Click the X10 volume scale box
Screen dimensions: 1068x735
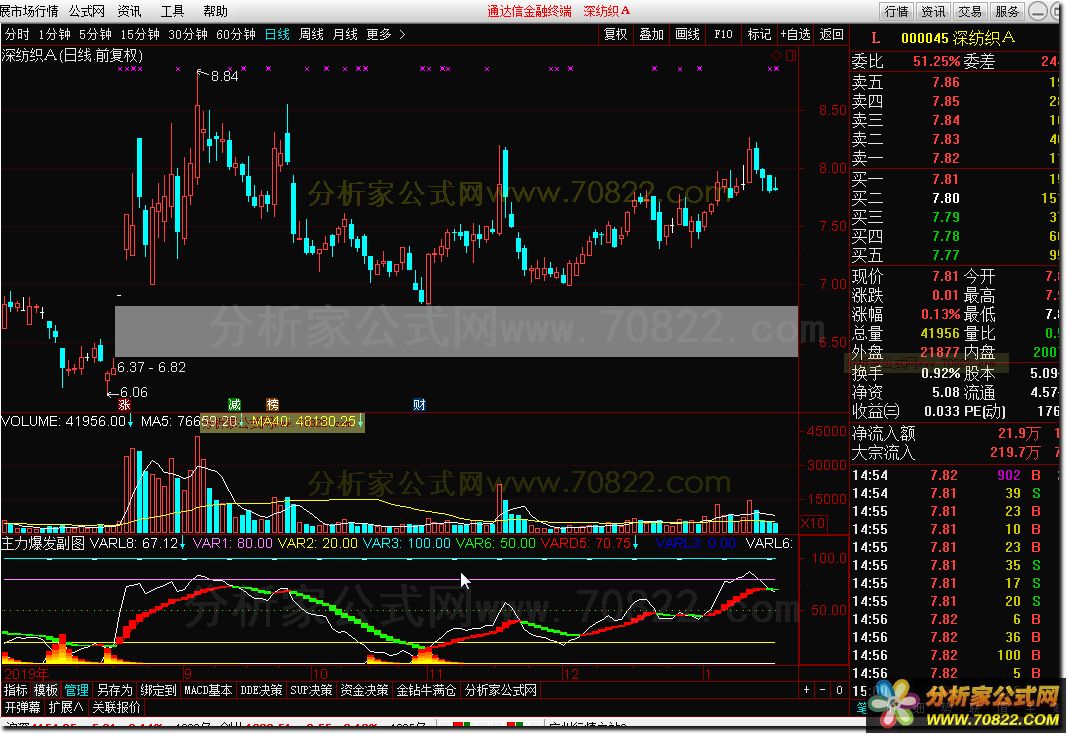pyautogui.click(x=812, y=523)
